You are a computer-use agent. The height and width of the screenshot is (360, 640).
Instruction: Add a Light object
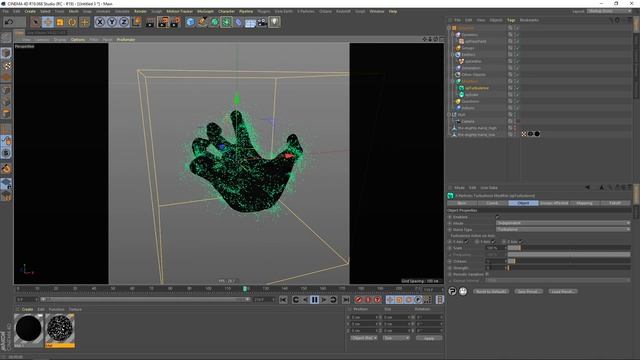[274, 22]
